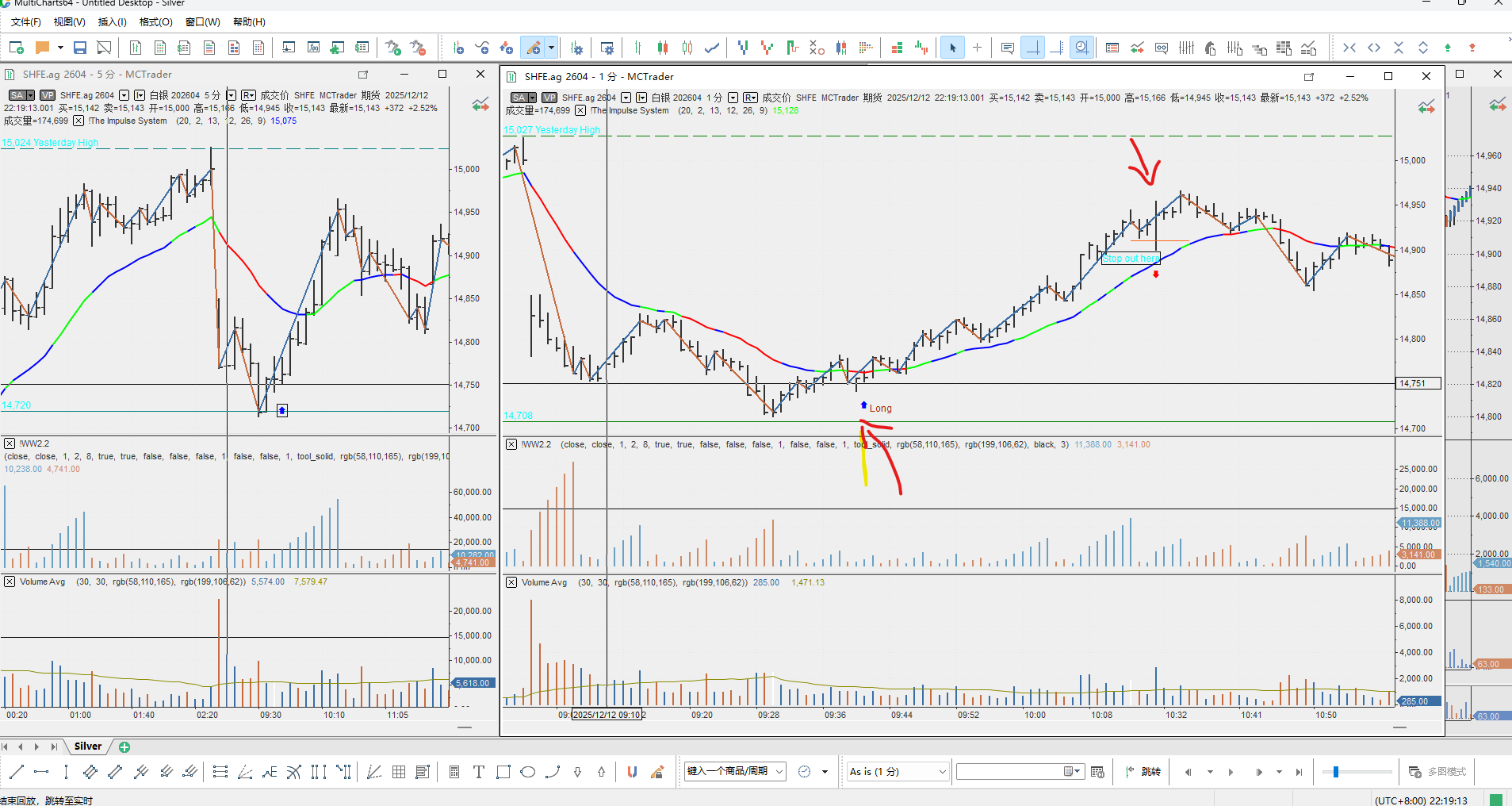Open the 文件(F) menu

tap(25, 22)
